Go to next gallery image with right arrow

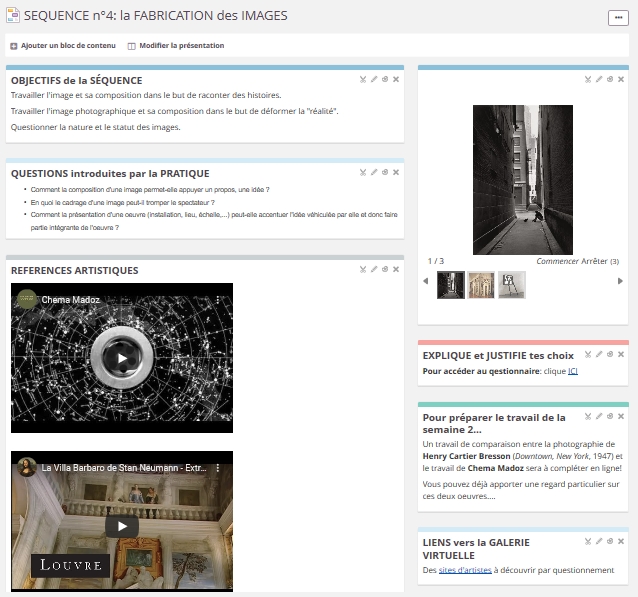coord(619,282)
